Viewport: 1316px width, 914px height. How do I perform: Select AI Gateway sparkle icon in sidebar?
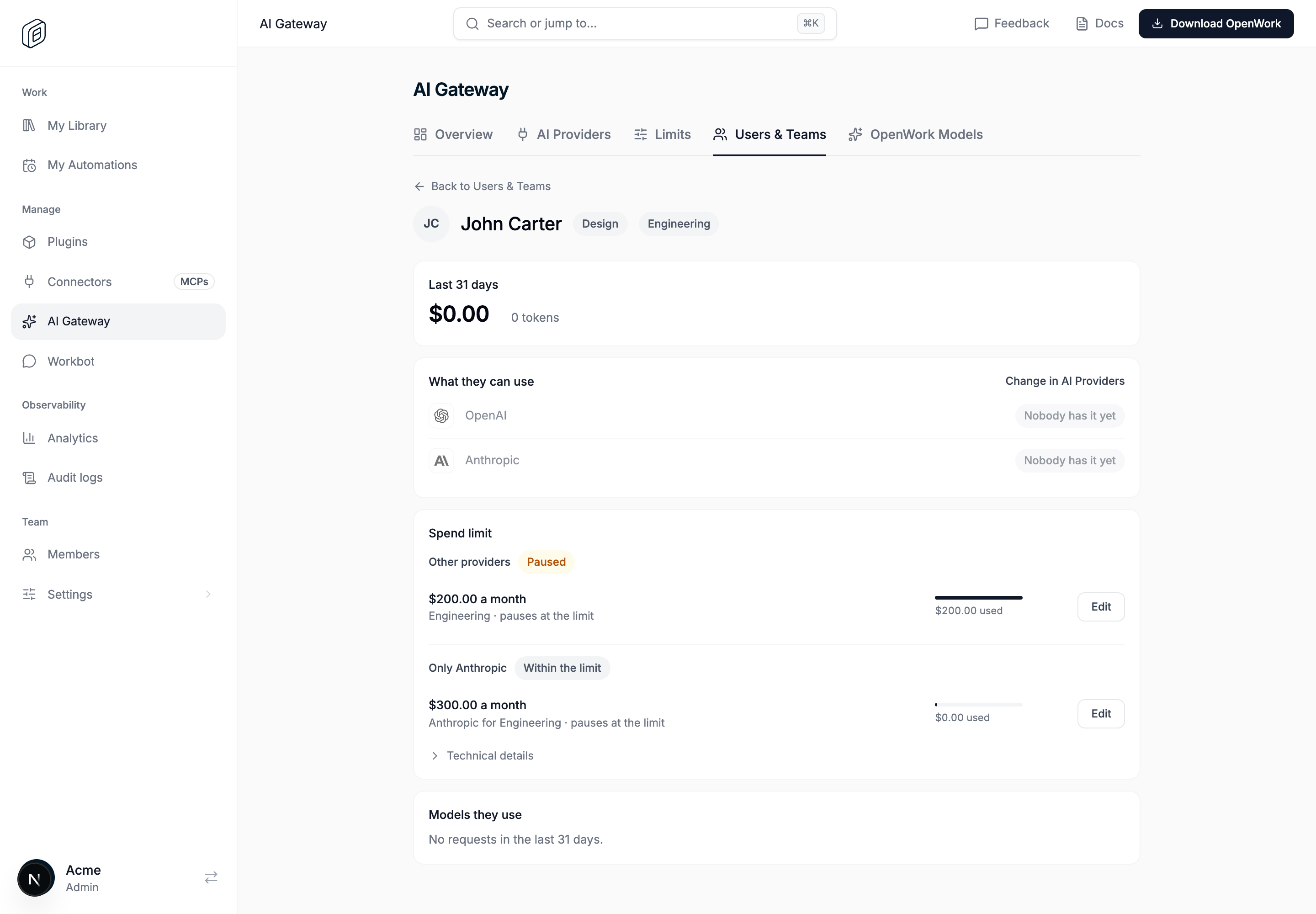29,321
